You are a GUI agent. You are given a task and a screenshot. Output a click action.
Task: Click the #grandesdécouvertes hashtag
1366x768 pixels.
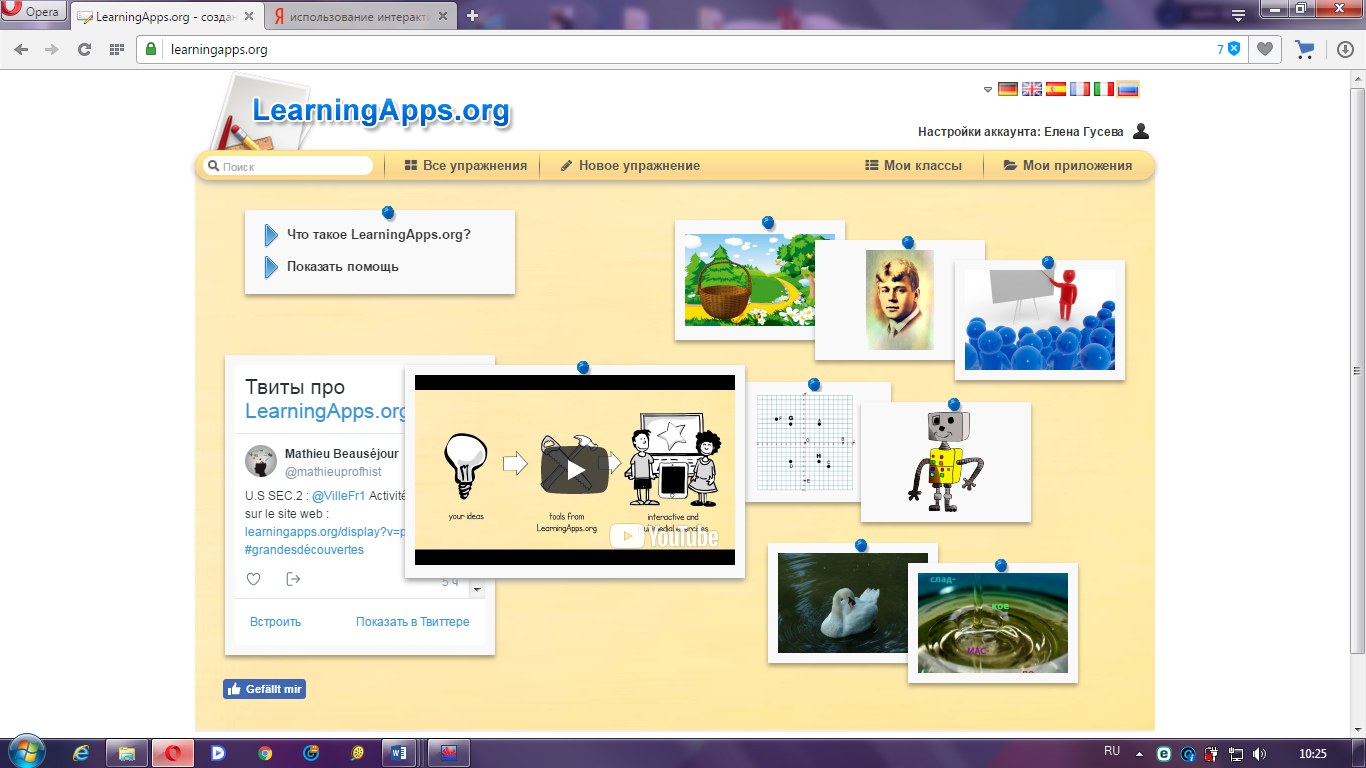[x=304, y=550]
